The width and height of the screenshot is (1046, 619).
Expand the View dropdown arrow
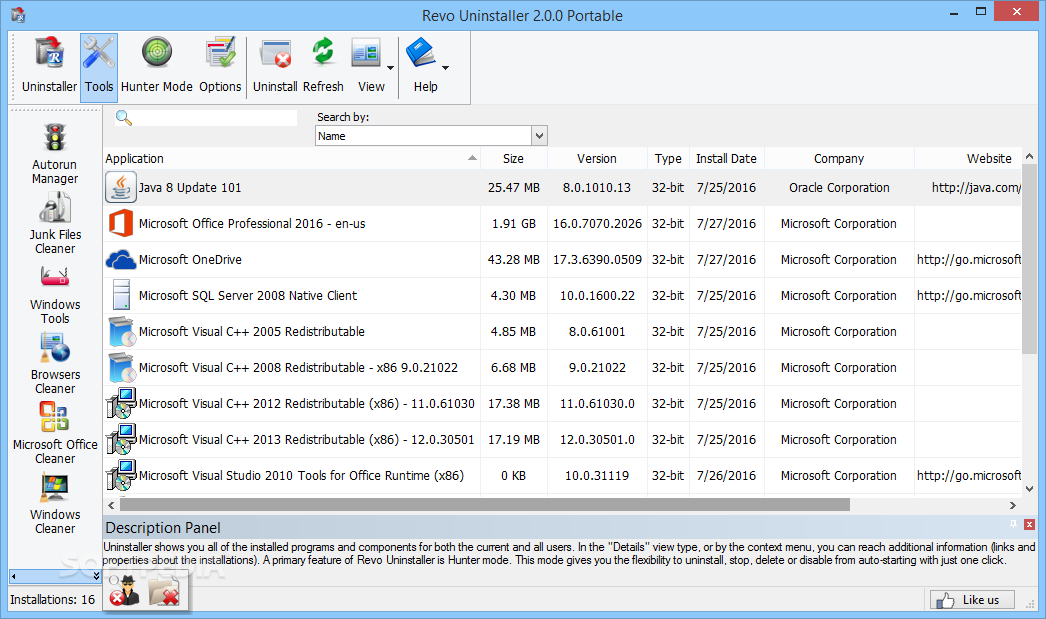[390, 67]
